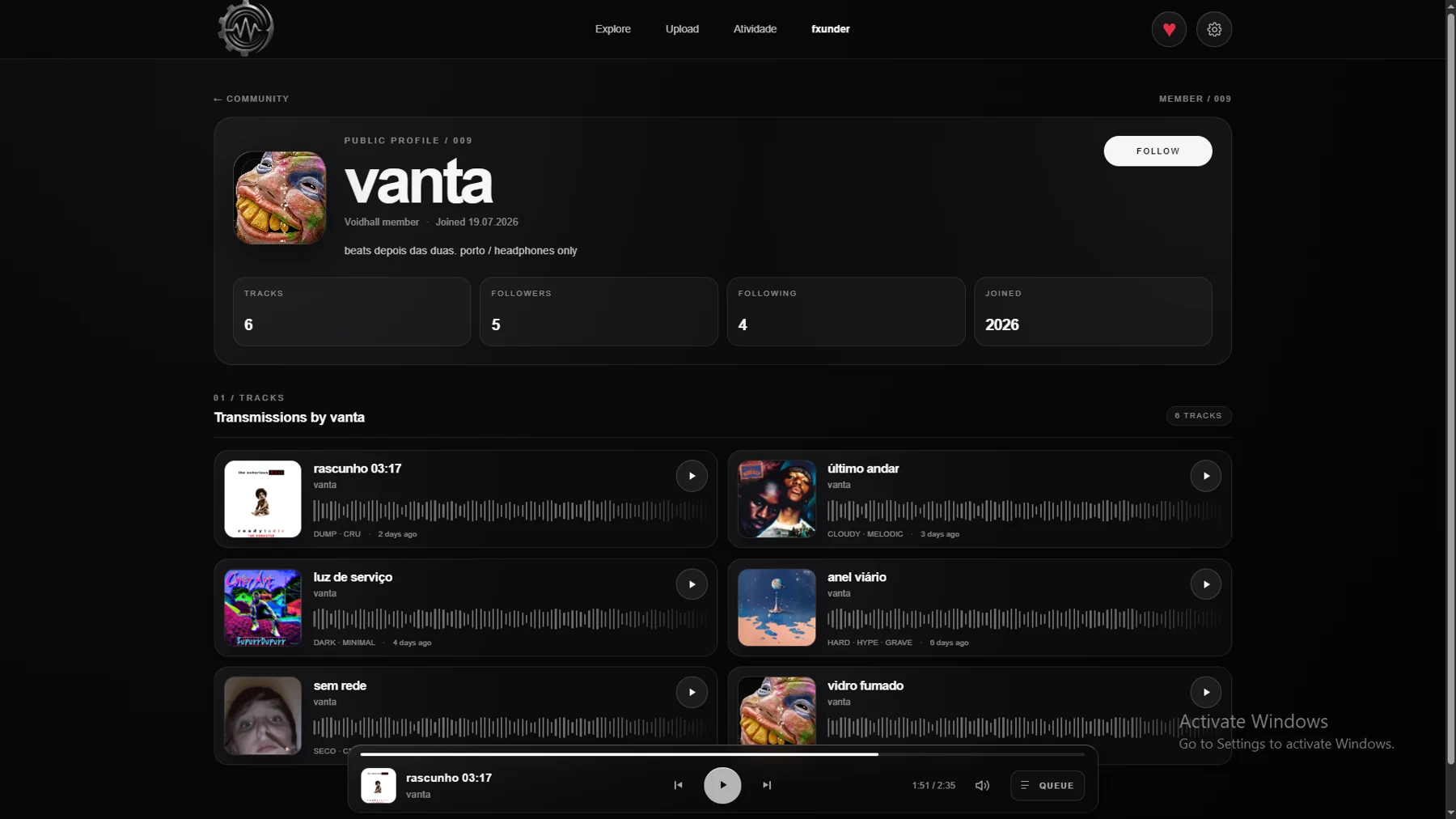The width and height of the screenshot is (1456, 819).
Task: Open the Atividade nav item
Action: tap(755, 29)
